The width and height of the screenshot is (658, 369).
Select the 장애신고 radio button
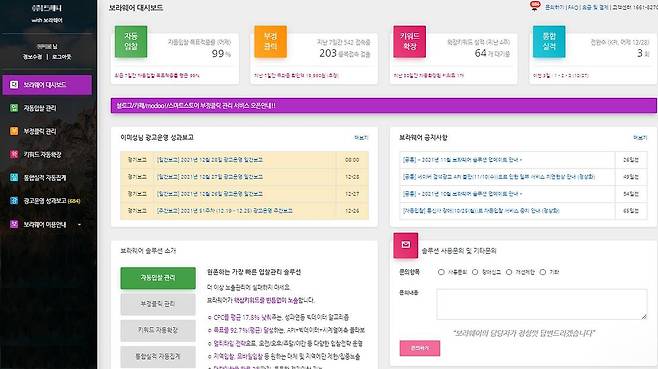tap(475, 272)
